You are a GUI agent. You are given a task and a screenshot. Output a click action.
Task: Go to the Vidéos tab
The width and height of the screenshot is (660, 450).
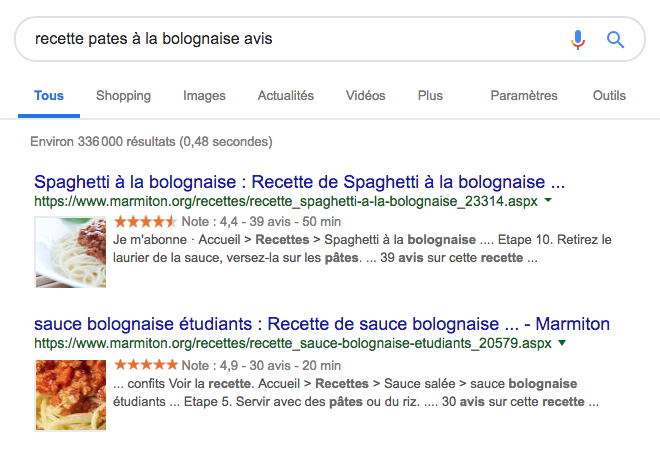[365, 96]
